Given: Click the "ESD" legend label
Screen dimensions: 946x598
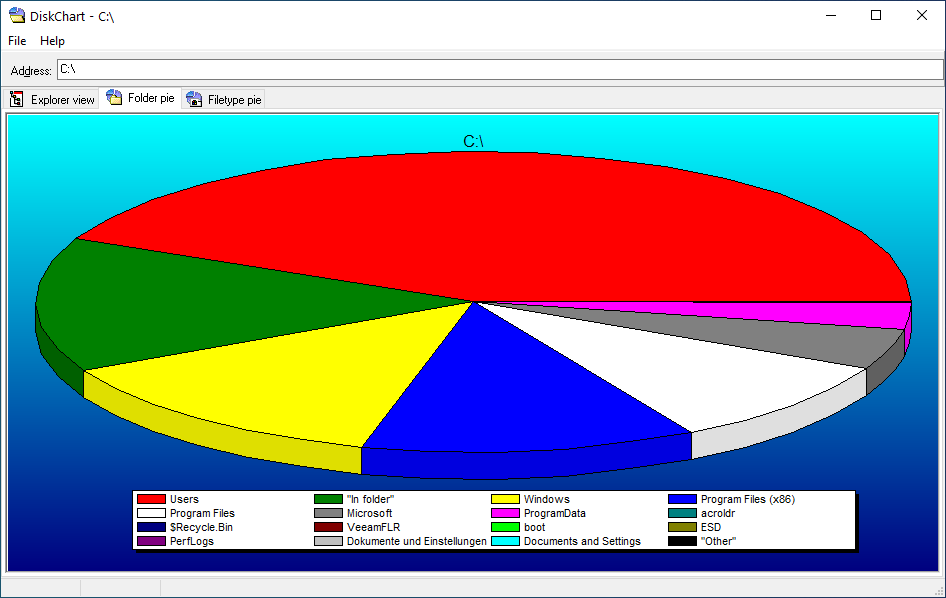Looking at the screenshot, I should [x=711, y=527].
